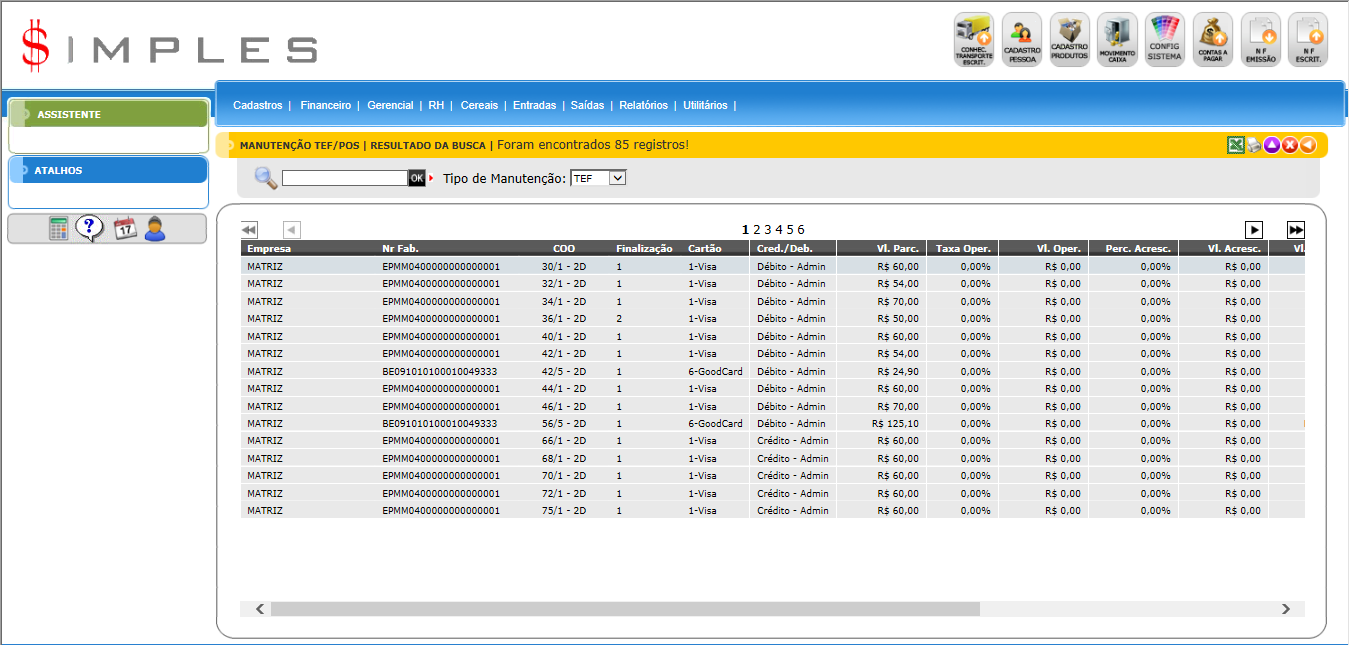Export results with the Excel icon
The image size is (1350, 645).
(1236, 145)
